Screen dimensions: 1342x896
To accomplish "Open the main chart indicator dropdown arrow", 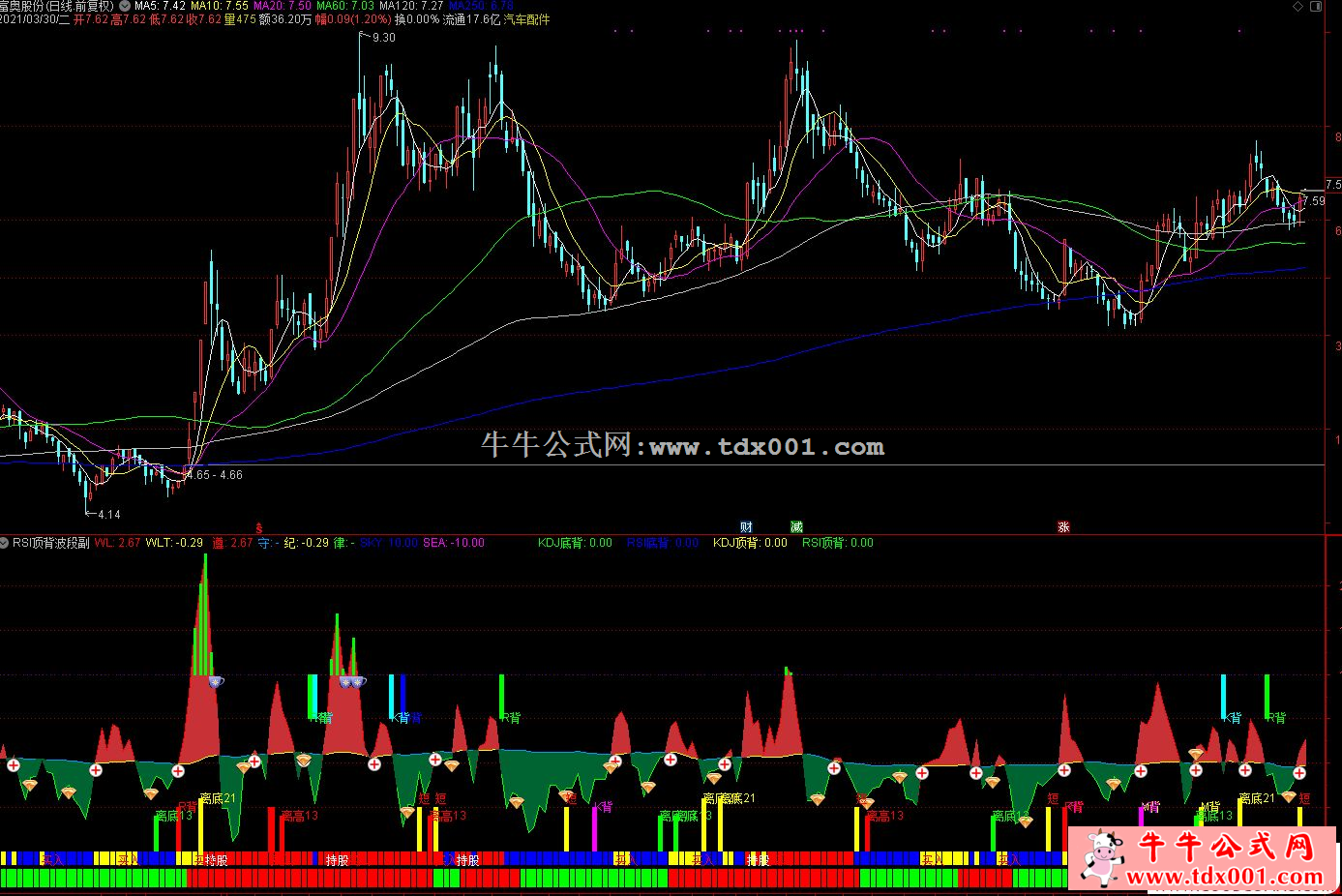I will (x=124, y=6).
